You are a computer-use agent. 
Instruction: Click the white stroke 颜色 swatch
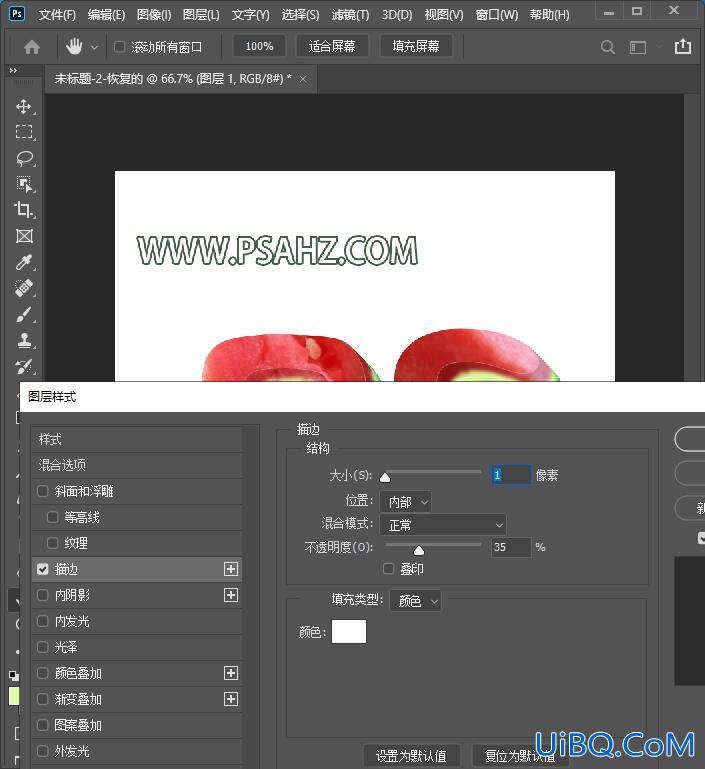coord(349,631)
